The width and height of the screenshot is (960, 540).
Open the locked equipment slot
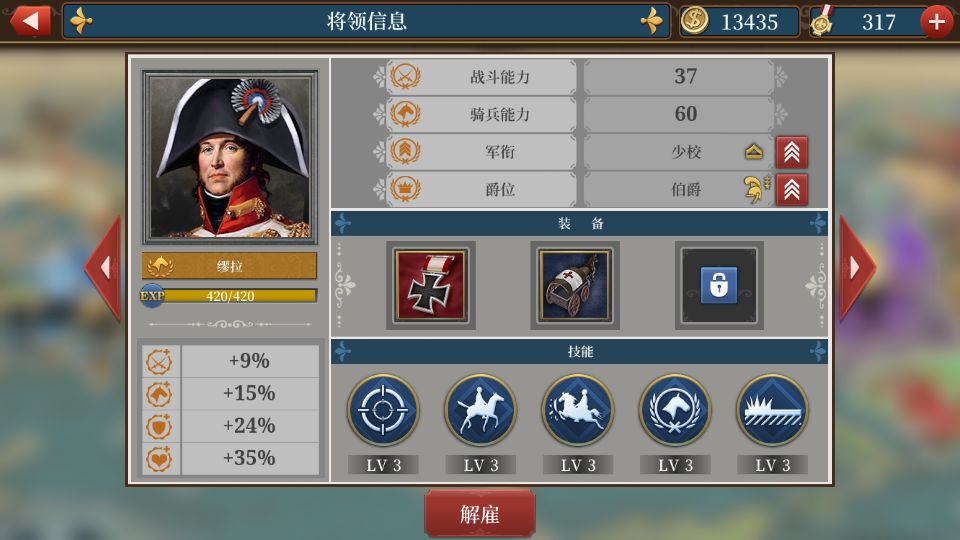(x=719, y=285)
